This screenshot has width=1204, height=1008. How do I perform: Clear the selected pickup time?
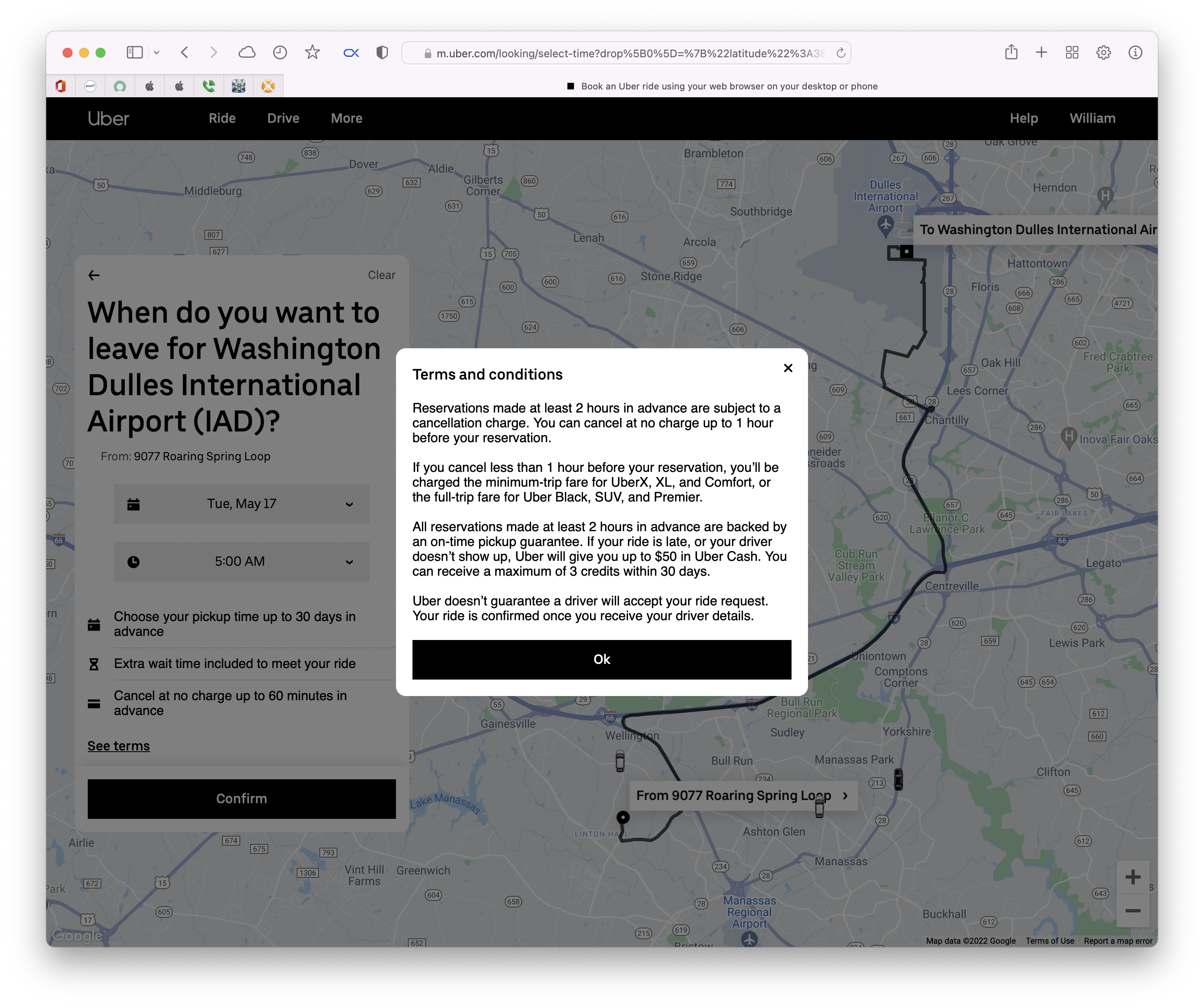[x=381, y=275]
